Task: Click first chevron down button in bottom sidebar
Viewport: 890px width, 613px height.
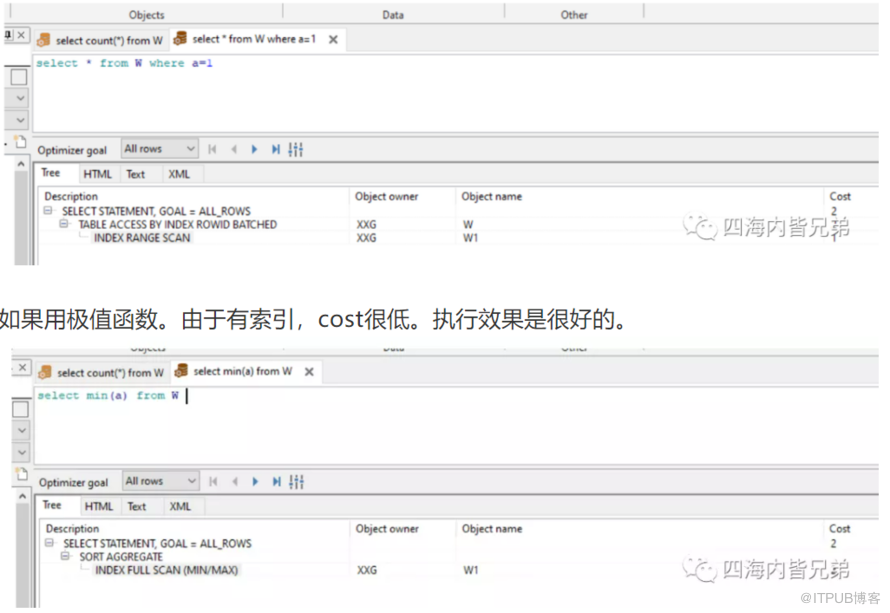Action: tap(22, 430)
